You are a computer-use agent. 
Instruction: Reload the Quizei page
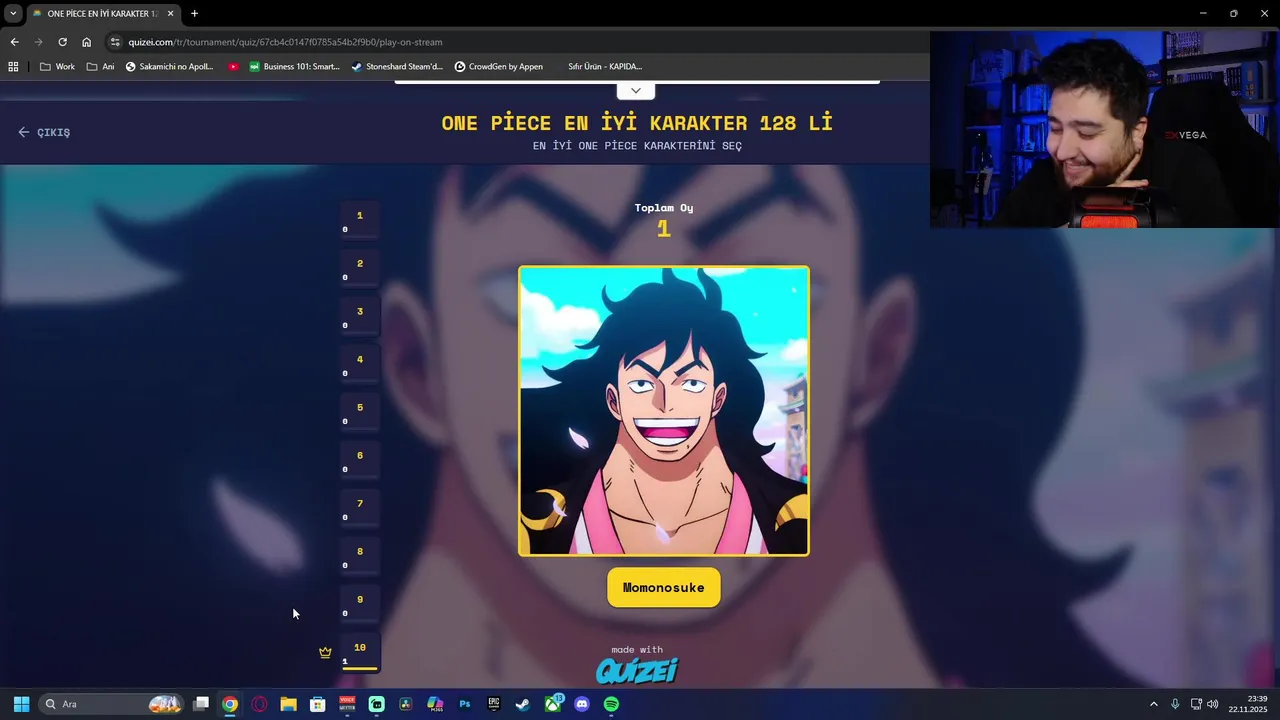coord(62,42)
